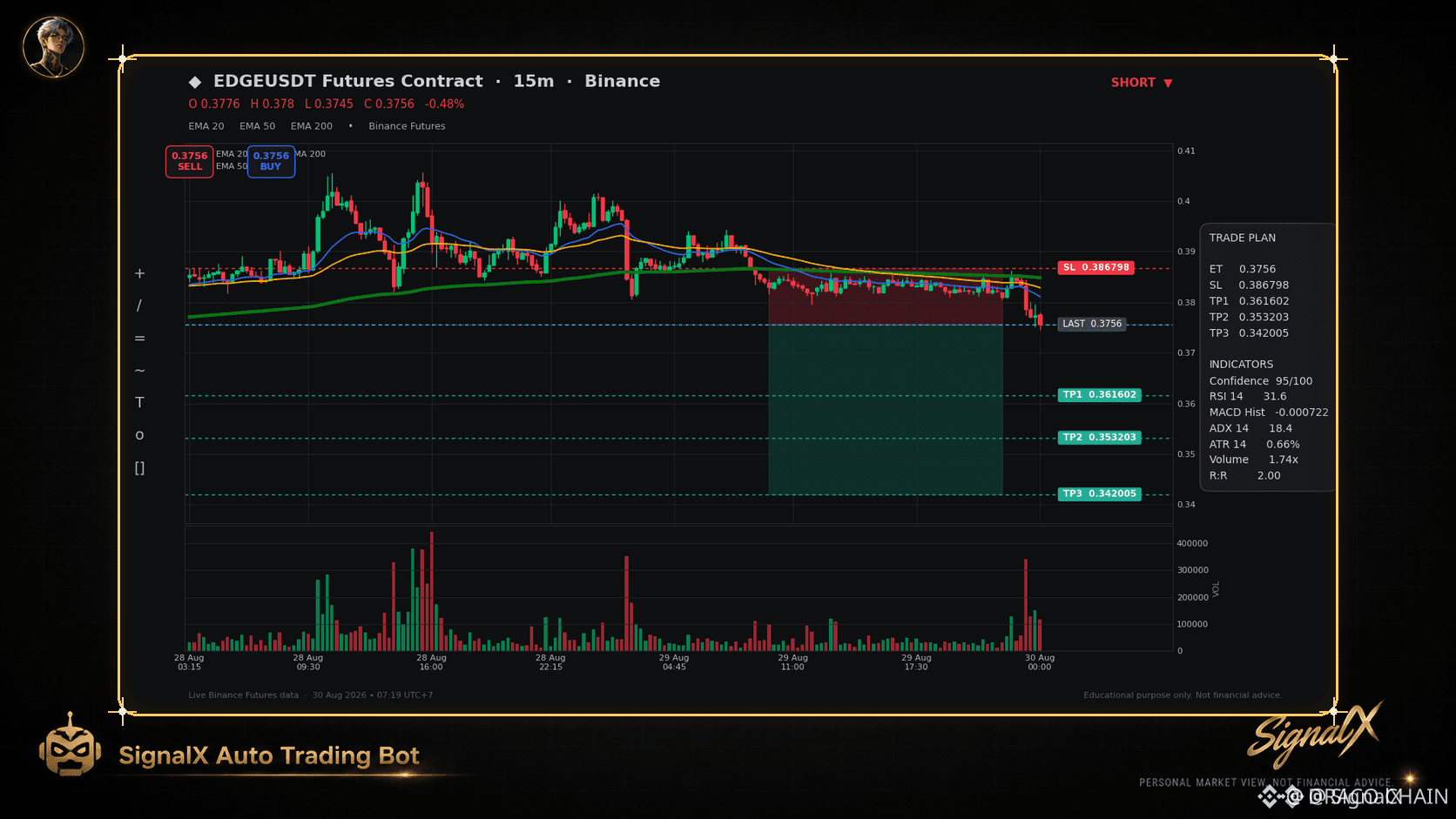This screenshot has width=1456, height=819.
Task: Click the R:R 2.00 ratio row
Action: [x=1245, y=476]
